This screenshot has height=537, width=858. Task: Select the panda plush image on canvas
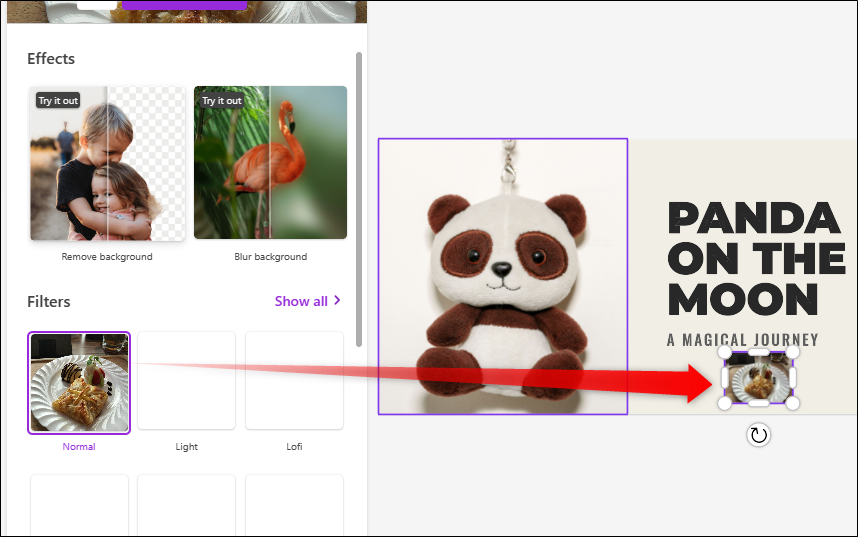502,276
